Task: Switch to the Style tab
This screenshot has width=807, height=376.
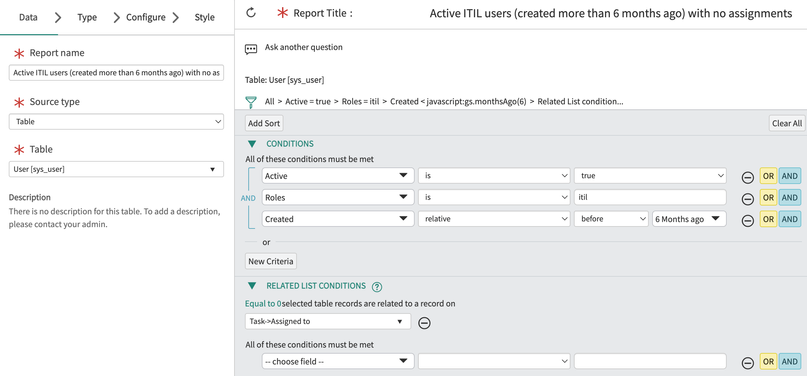Action: (x=204, y=17)
